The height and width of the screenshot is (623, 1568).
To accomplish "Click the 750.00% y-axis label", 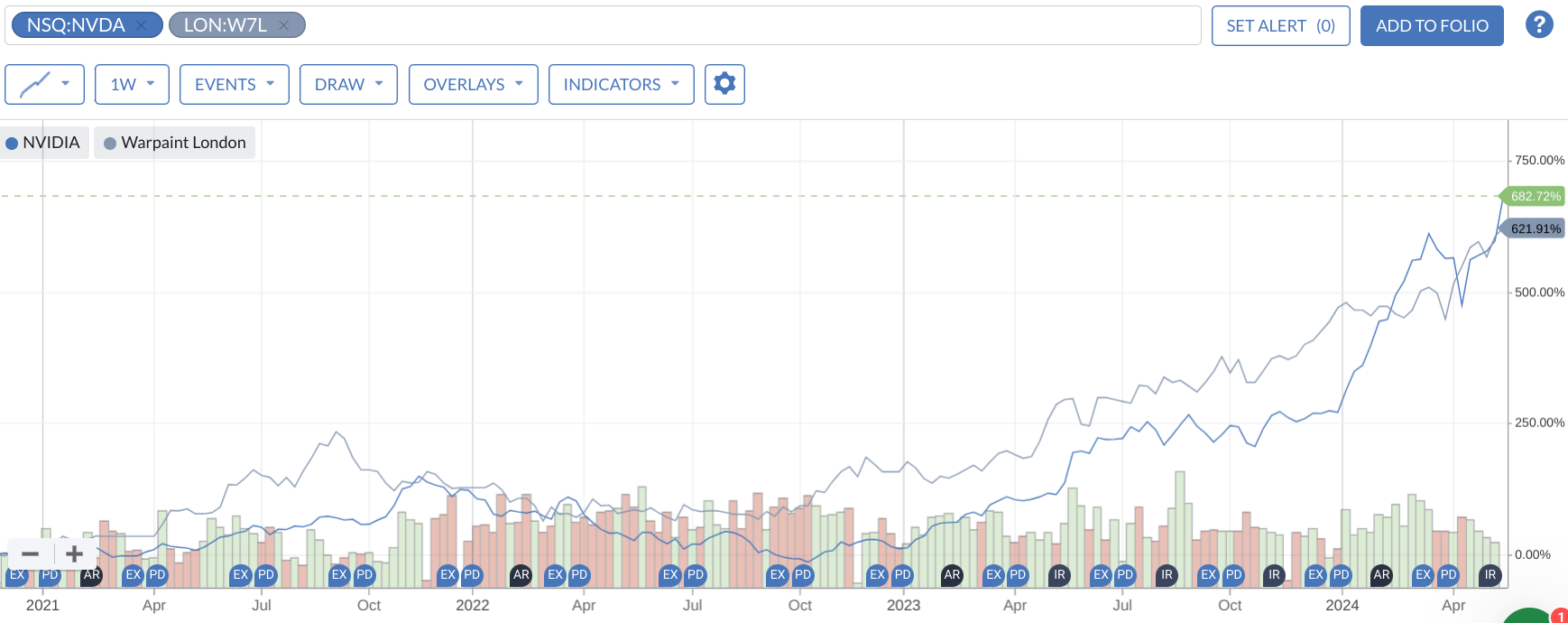I will [x=1539, y=160].
